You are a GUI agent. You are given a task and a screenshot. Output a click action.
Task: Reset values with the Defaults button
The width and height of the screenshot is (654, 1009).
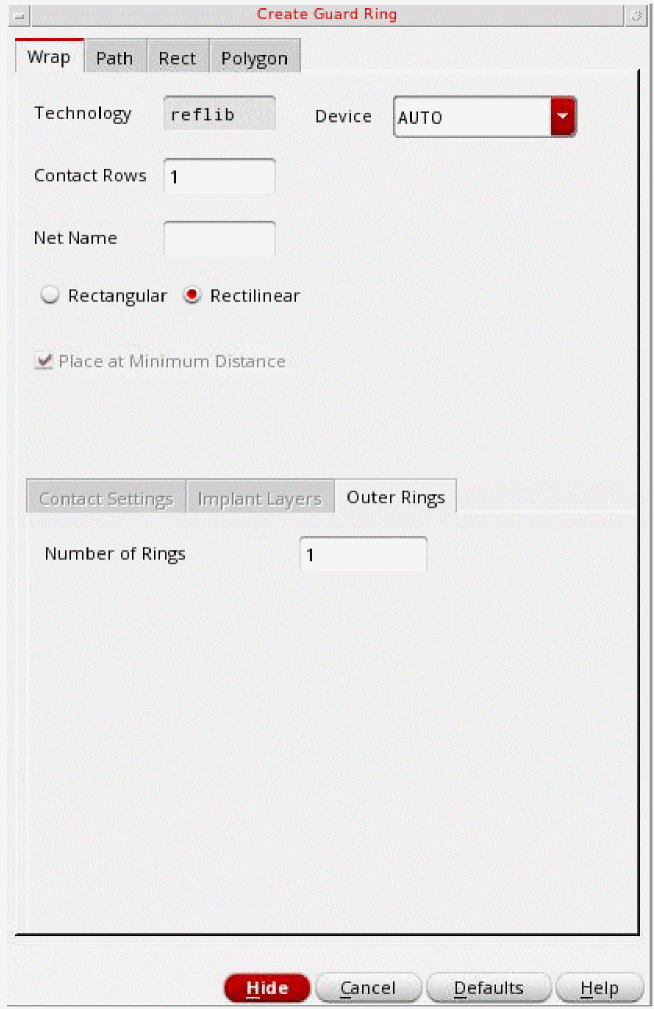tap(488, 988)
